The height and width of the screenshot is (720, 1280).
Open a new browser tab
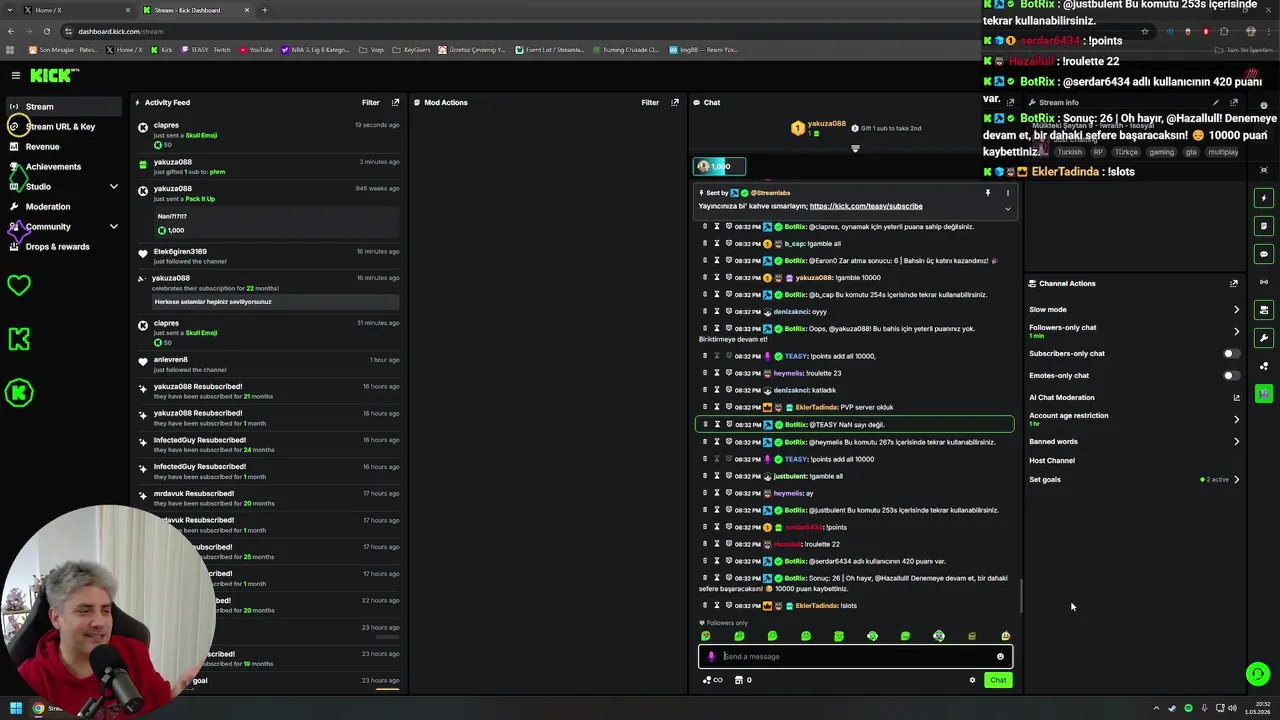pos(265,10)
